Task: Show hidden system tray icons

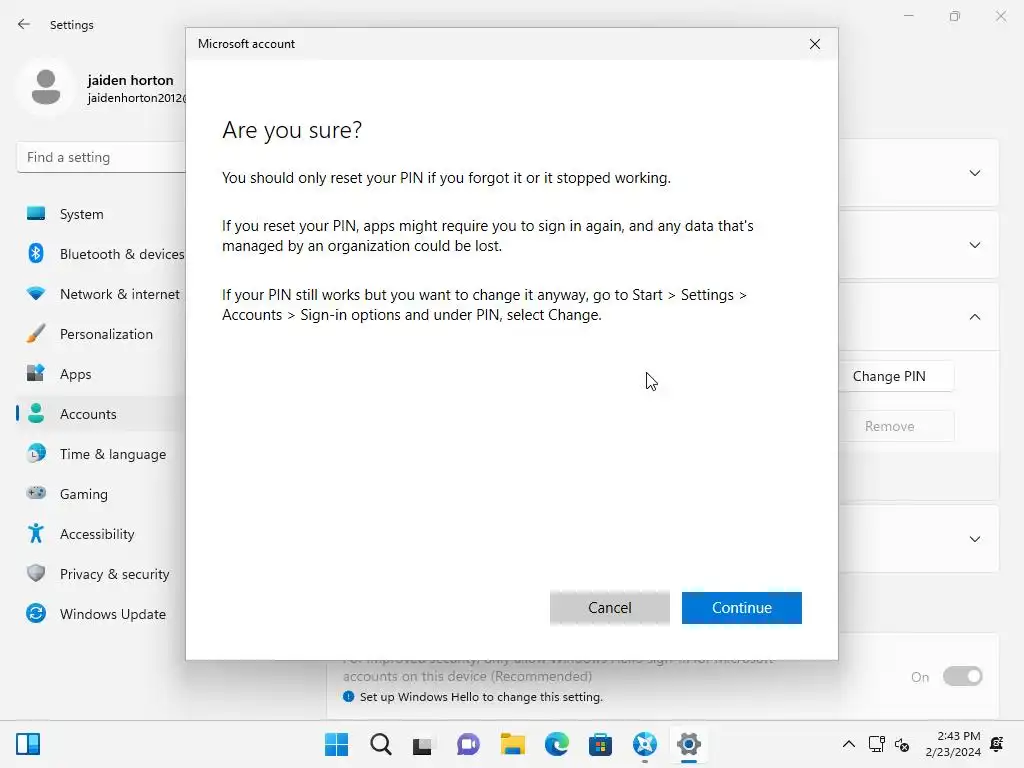Action: [848, 744]
